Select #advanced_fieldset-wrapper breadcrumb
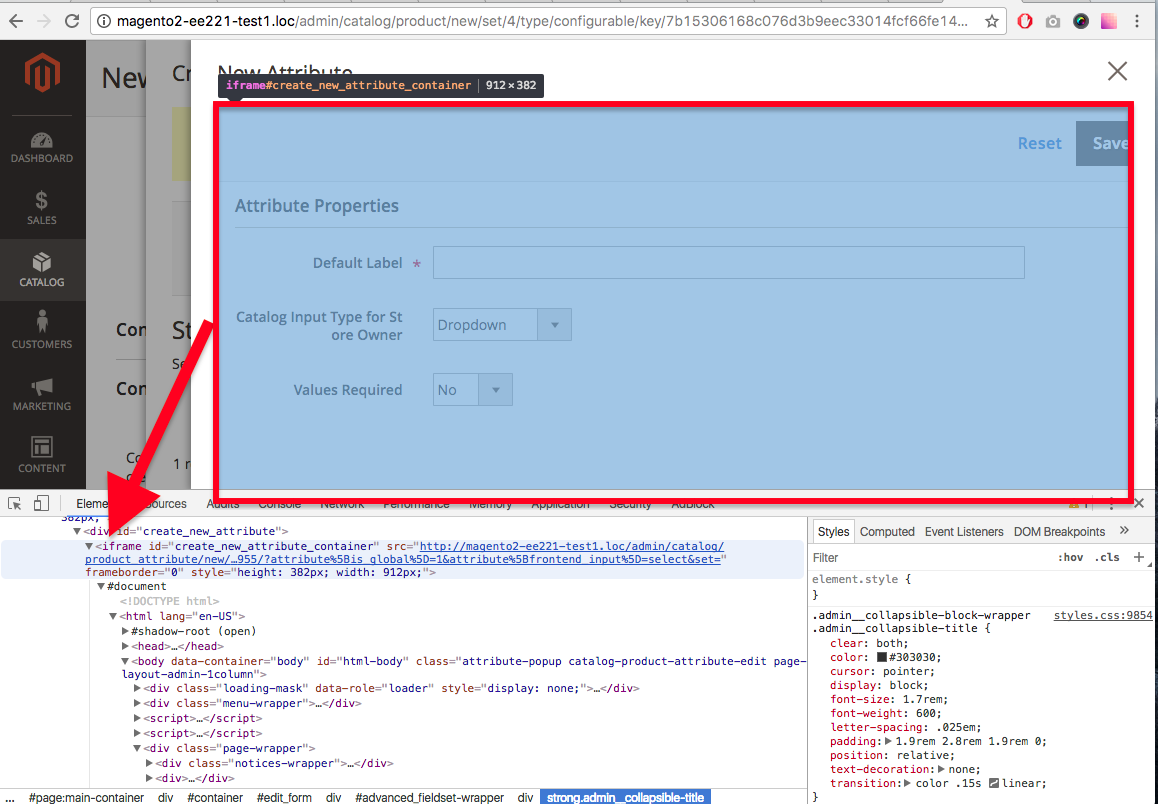This screenshot has height=804, width=1158. (x=429, y=797)
